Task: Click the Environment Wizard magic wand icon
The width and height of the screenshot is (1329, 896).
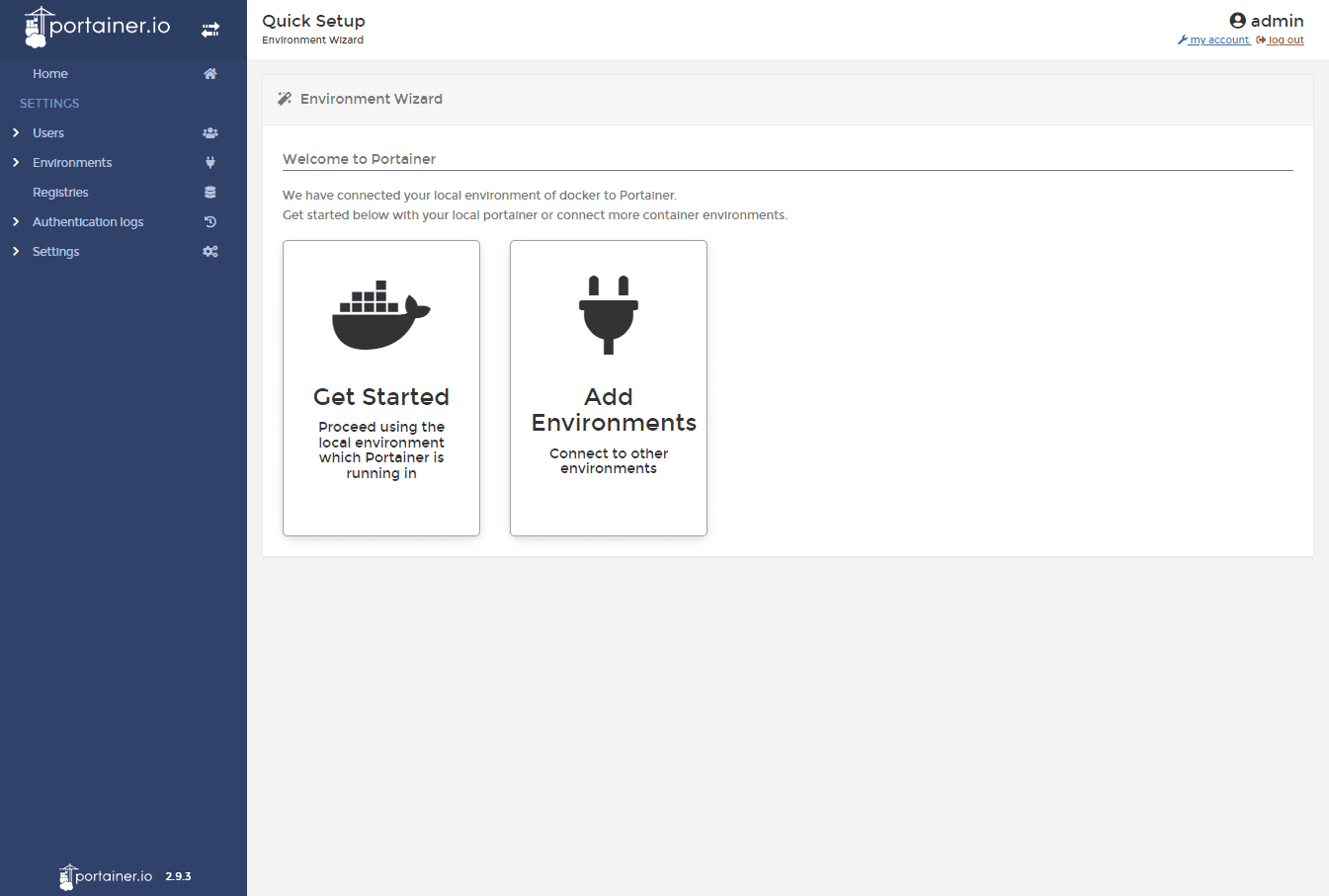Action: [285, 99]
